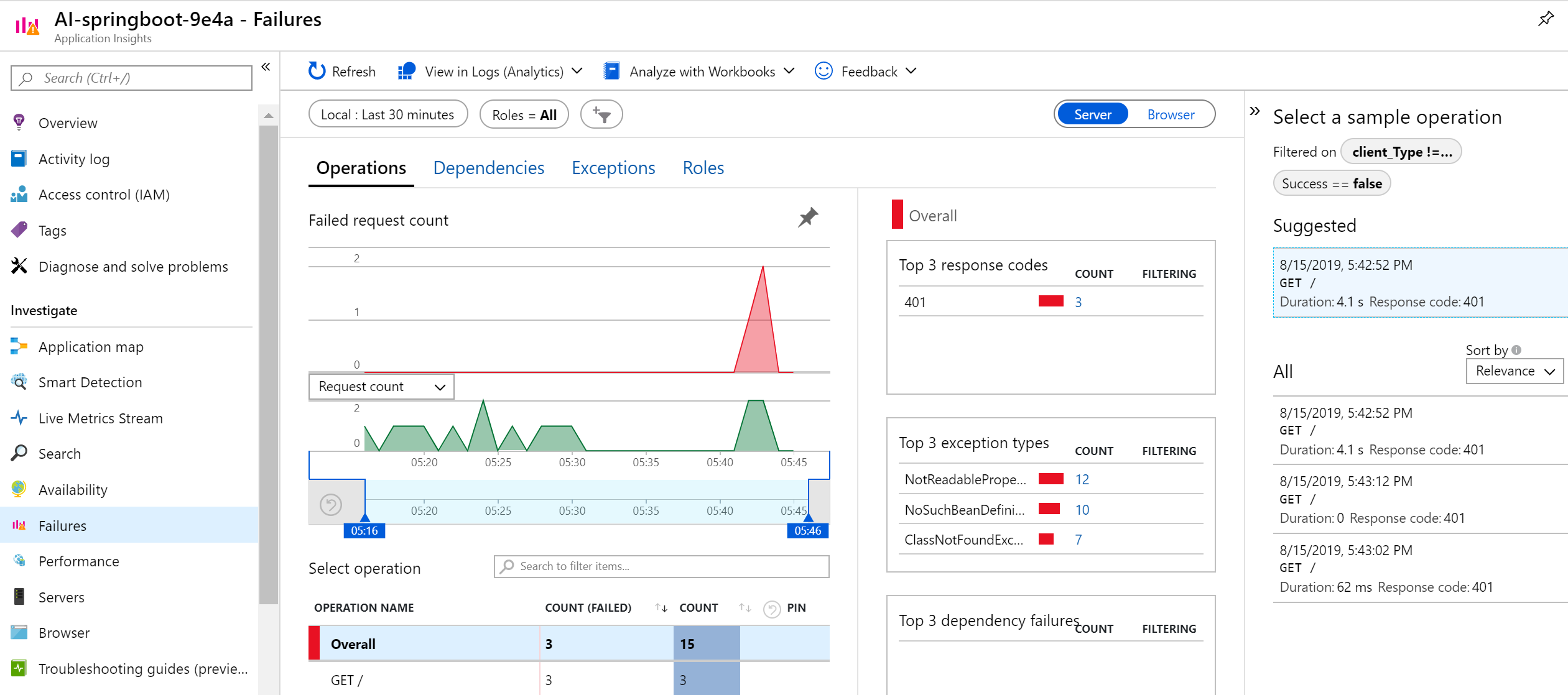
Task: Open Live Metrics Stream in sidebar
Action: coord(100,418)
